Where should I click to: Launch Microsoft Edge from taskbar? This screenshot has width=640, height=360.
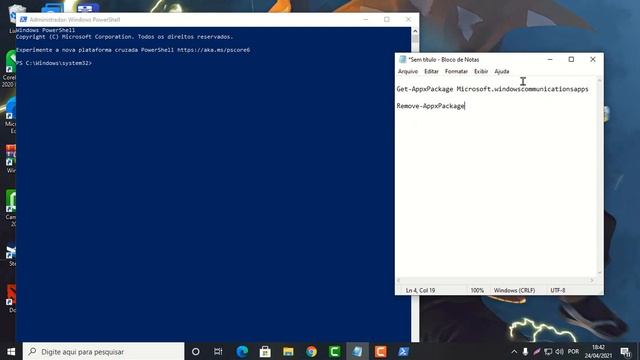pyautogui.click(x=242, y=351)
